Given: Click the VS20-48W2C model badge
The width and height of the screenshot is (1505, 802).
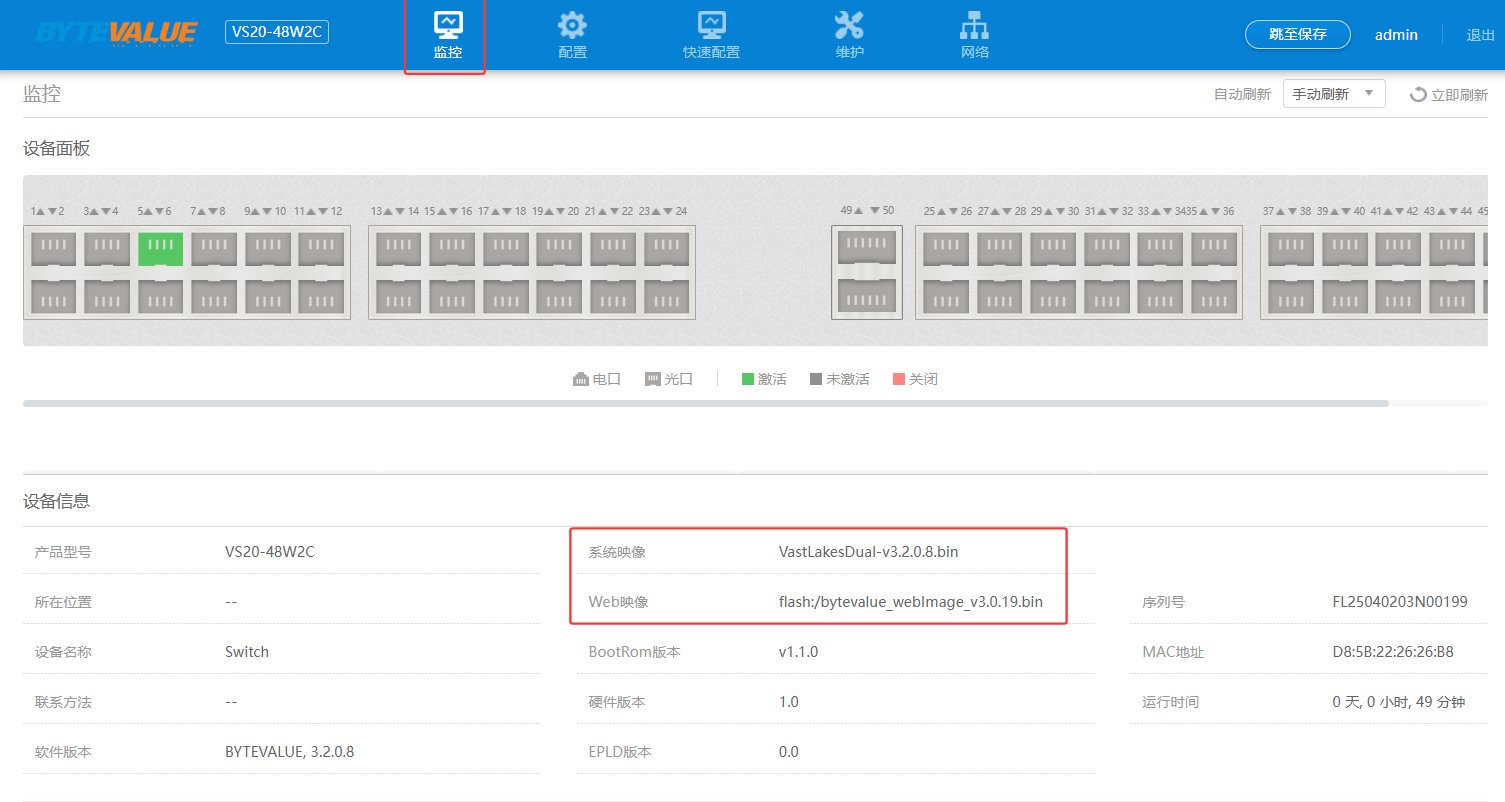Looking at the screenshot, I should [x=277, y=32].
